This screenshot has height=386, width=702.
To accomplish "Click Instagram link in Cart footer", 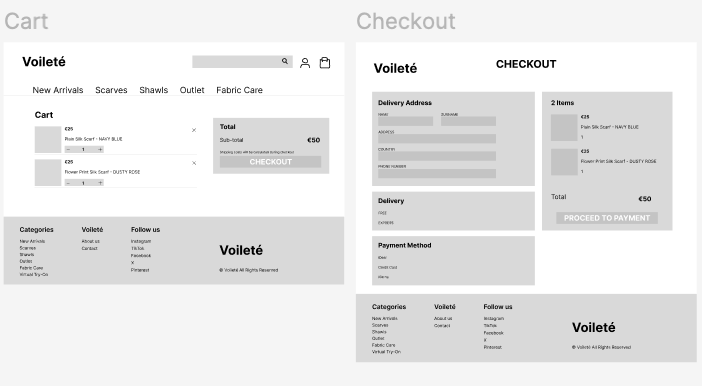I will point(141,241).
